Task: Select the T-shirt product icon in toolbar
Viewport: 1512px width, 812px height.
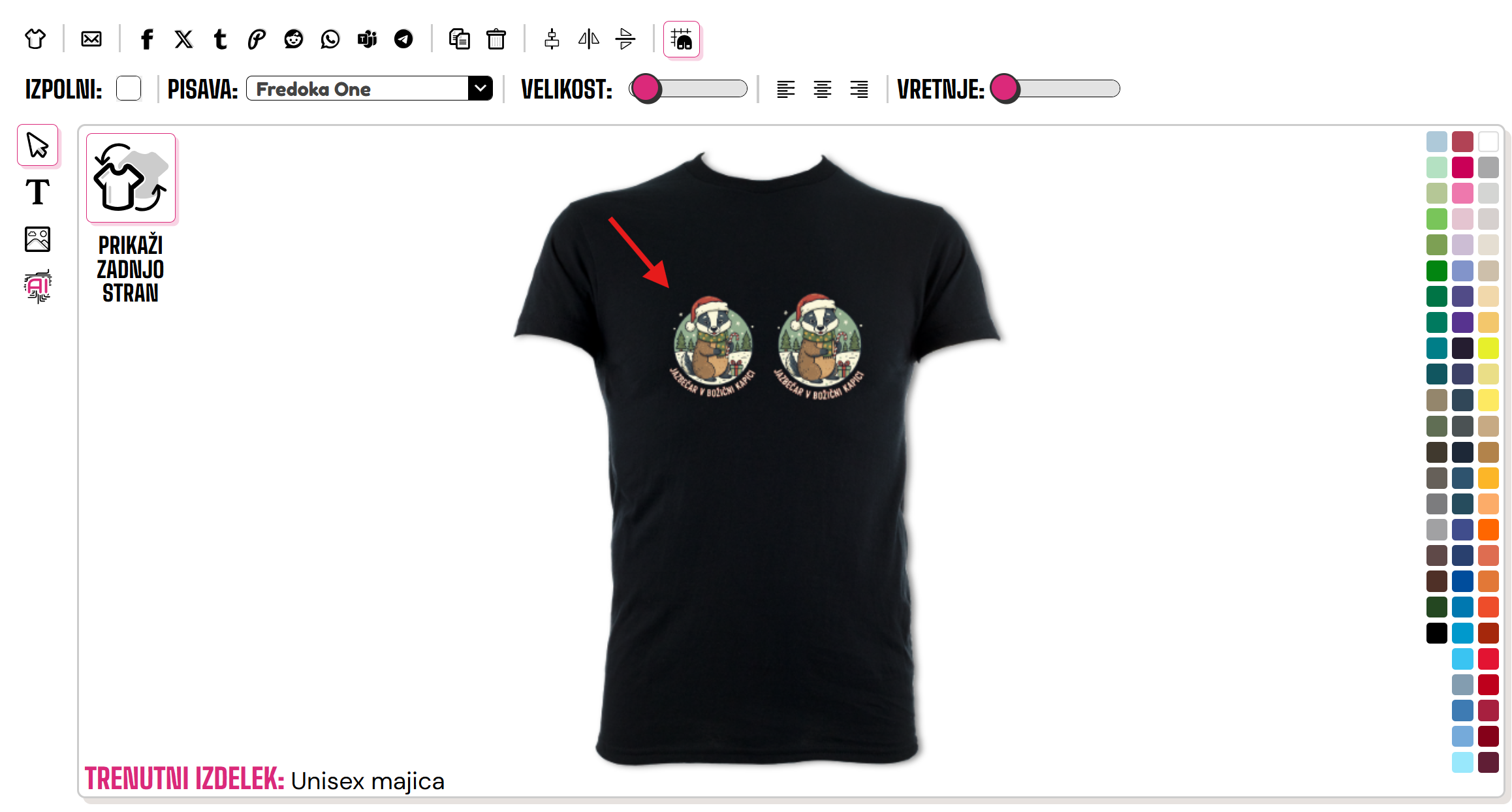Action: [35, 39]
